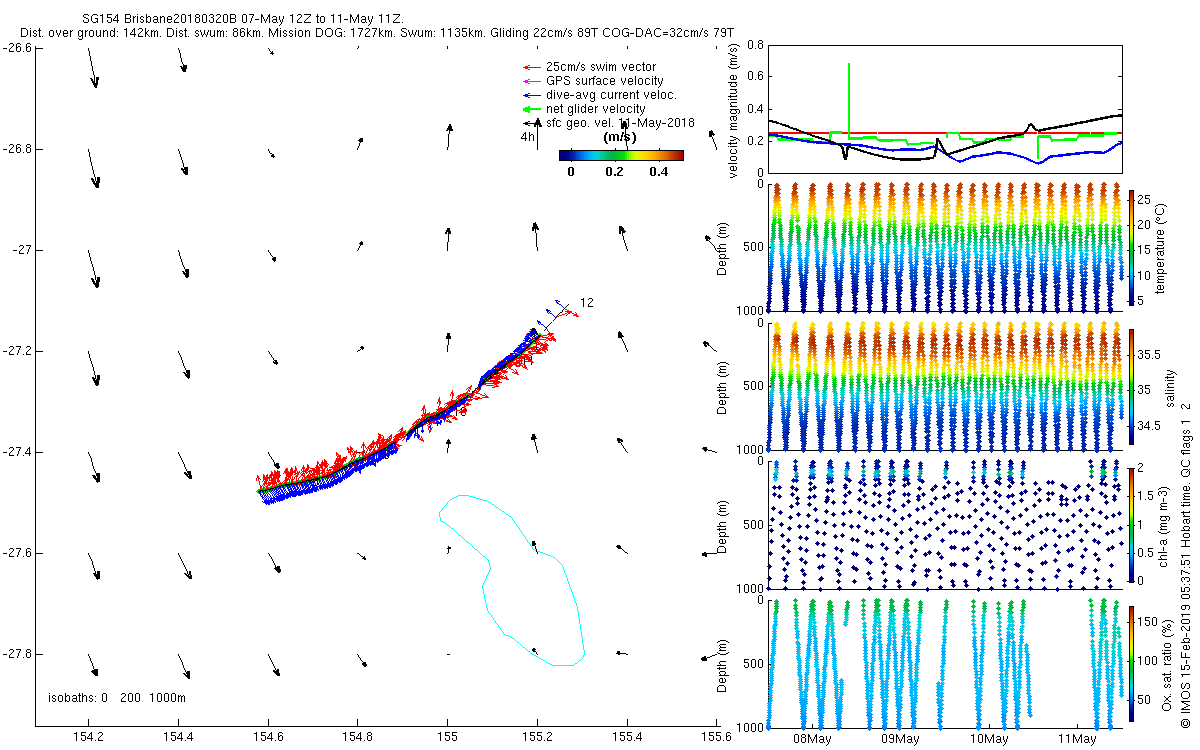
Task: Click the "0.4" tick under the map's velocity colorbar
Action: click(x=658, y=172)
